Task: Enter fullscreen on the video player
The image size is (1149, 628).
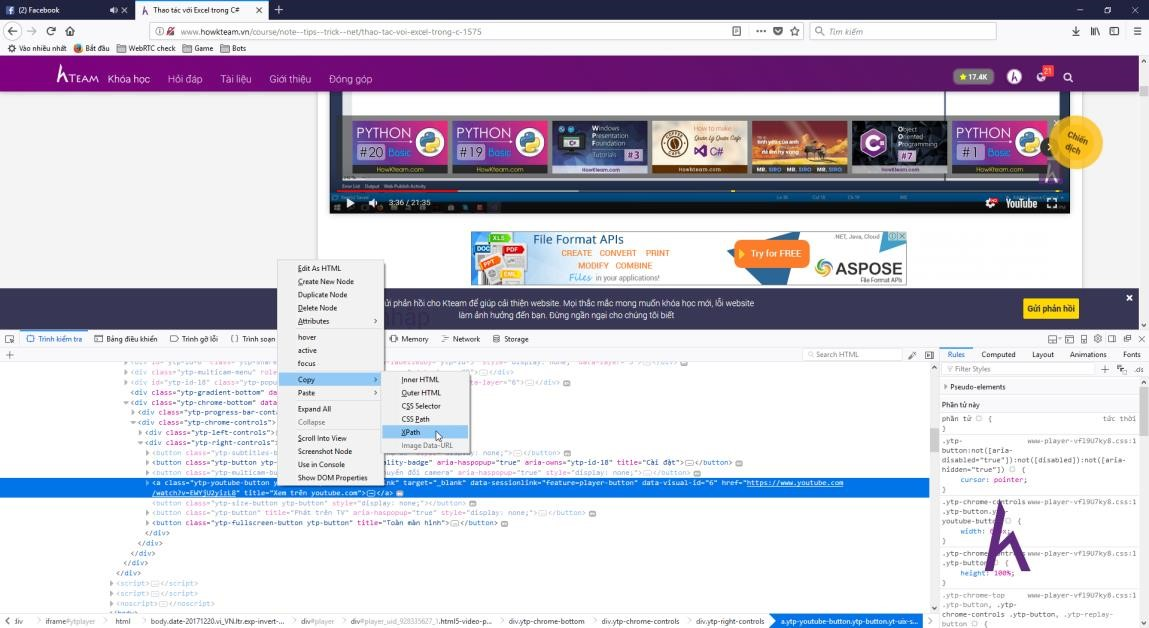Action: pos(1052,203)
